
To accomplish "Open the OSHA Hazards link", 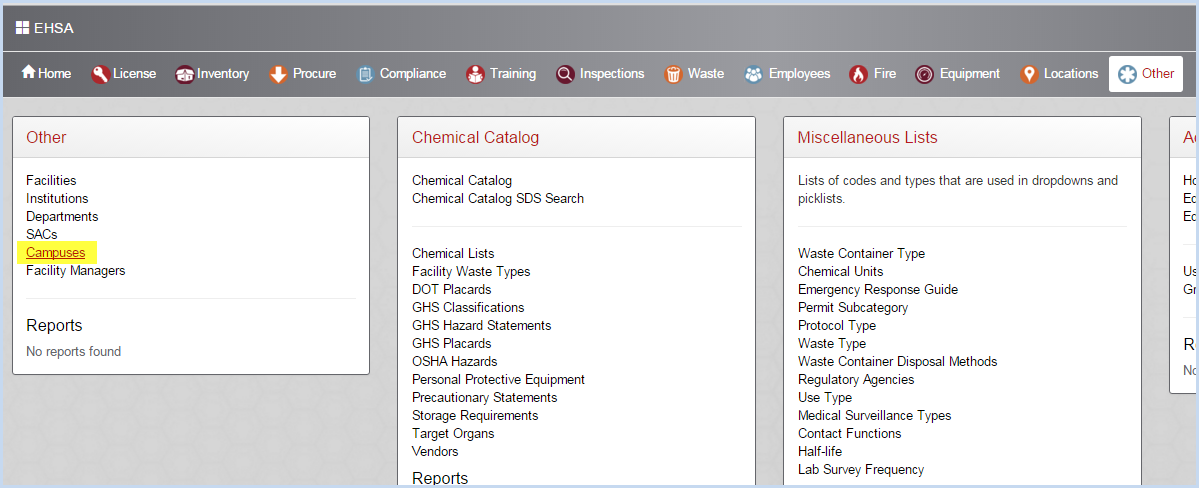I will coord(454,361).
